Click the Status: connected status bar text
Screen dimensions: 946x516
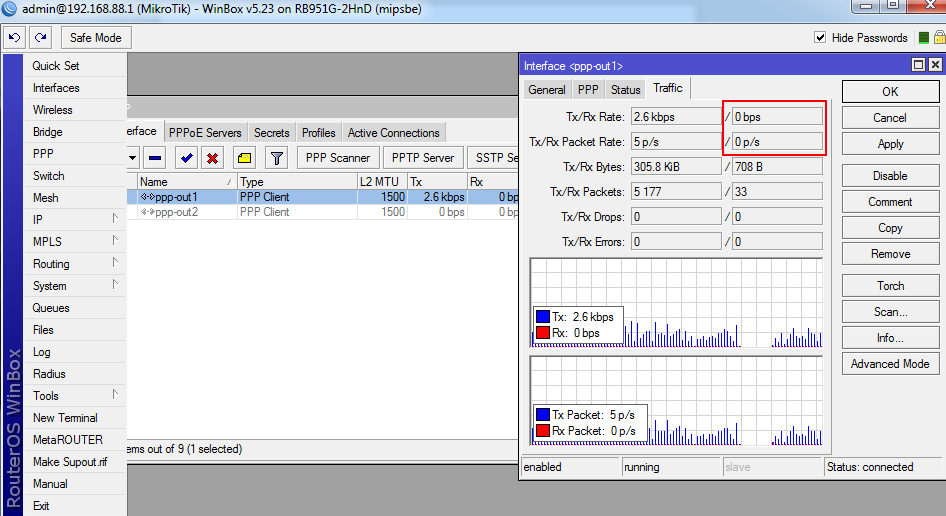[870, 467]
